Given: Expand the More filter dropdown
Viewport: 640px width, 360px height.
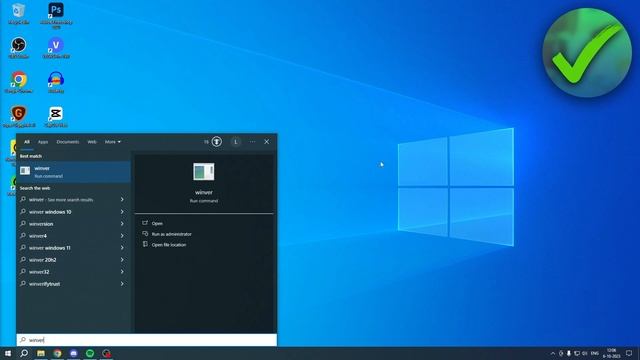Looking at the screenshot, I should [x=113, y=142].
